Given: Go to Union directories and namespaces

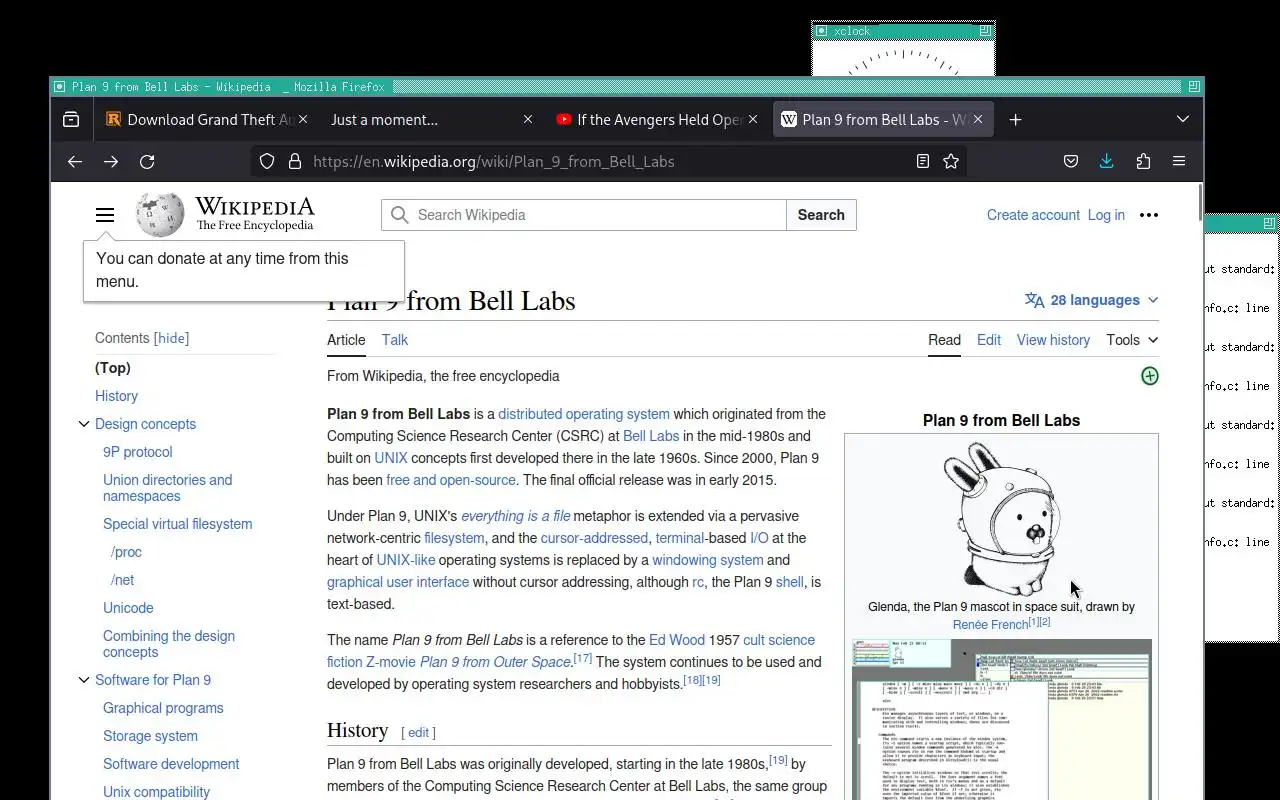Looking at the screenshot, I should (167, 488).
